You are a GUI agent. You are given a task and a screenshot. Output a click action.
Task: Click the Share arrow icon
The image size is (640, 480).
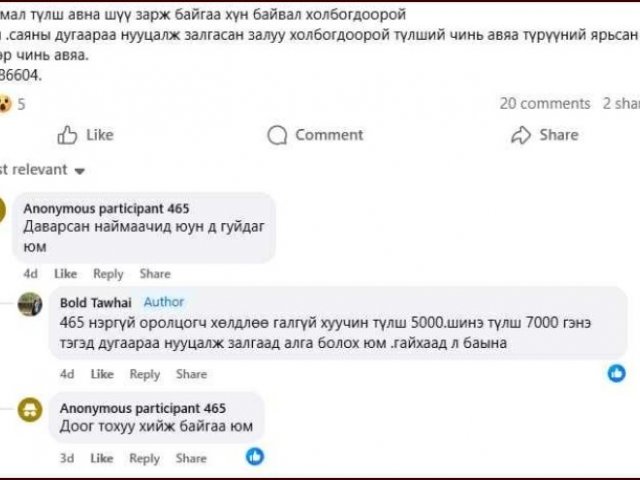point(520,135)
